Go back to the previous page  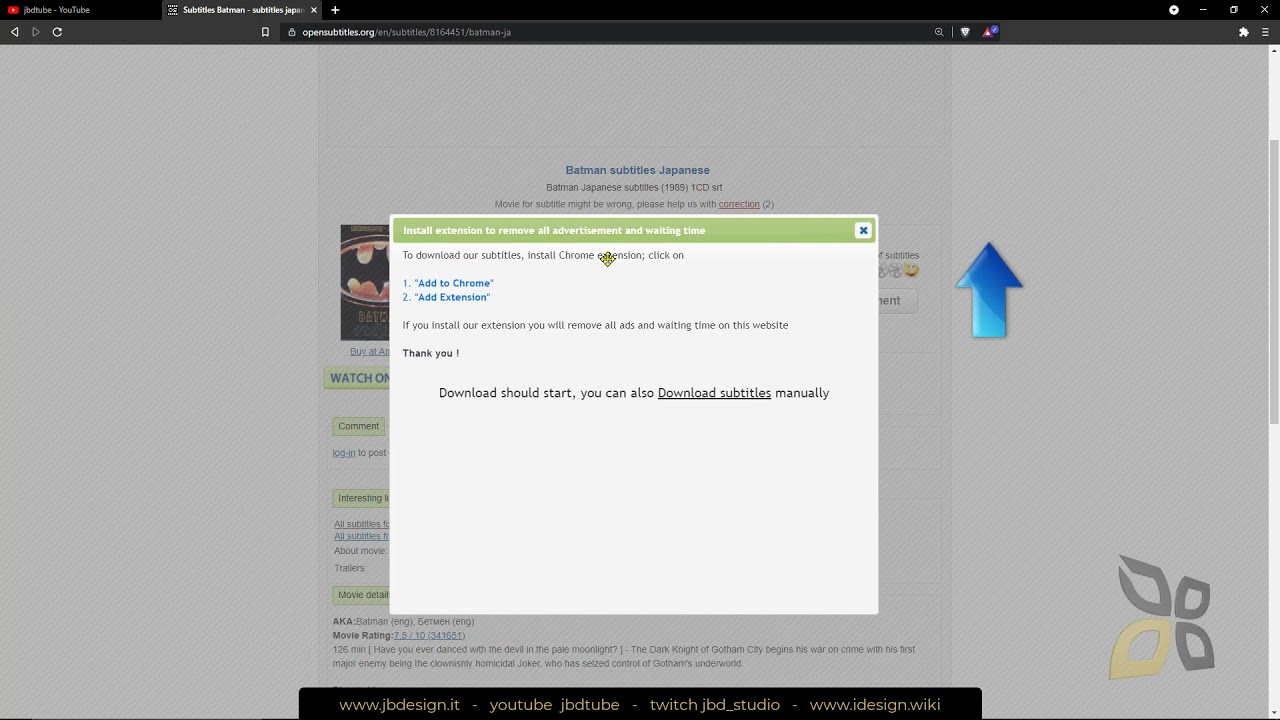(x=14, y=32)
